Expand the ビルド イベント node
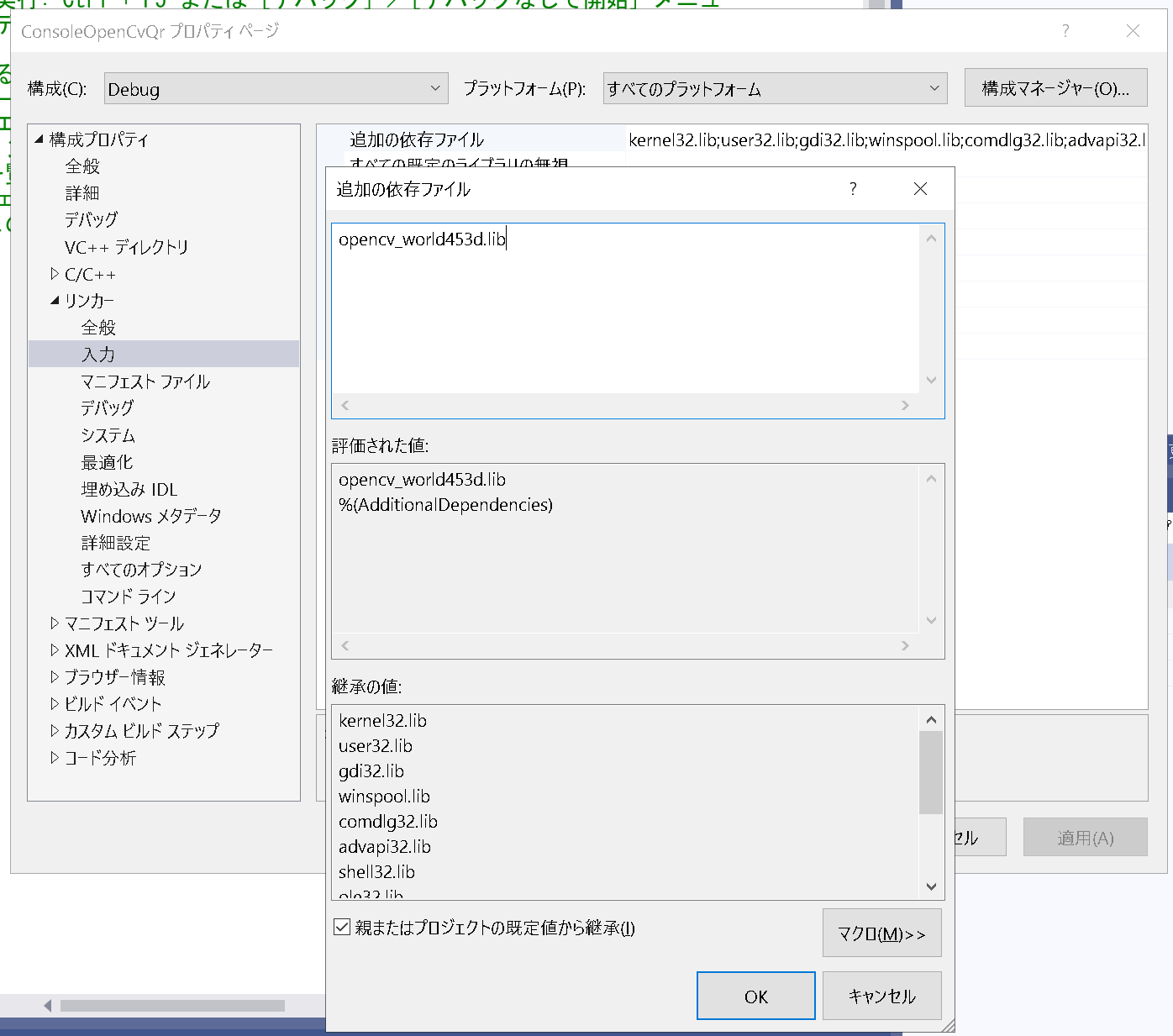The height and width of the screenshot is (1036, 1173). tap(55, 704)
